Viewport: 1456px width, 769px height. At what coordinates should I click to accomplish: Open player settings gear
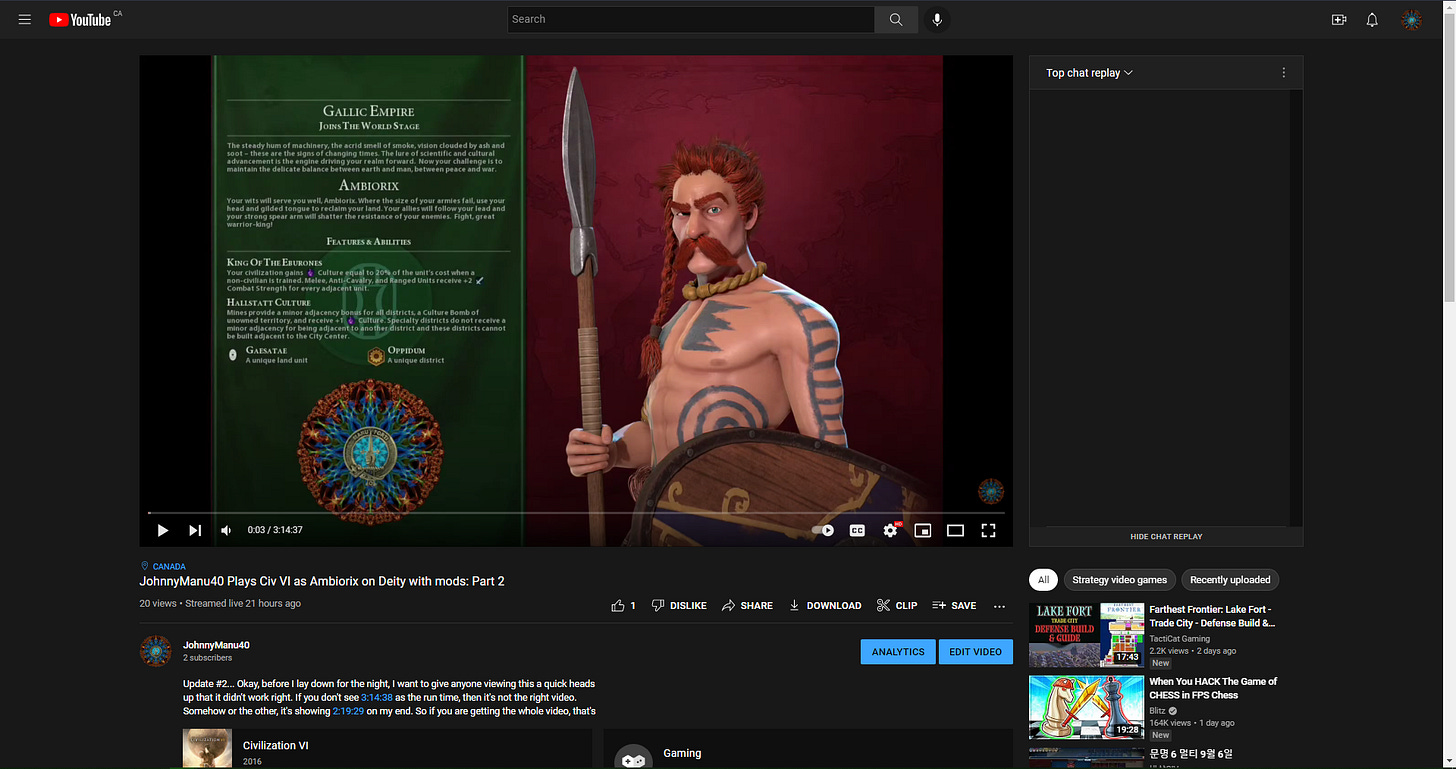890,530
